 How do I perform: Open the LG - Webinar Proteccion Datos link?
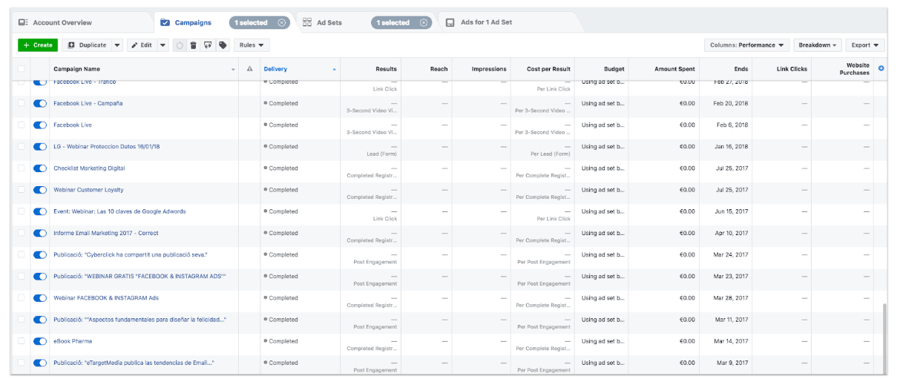point(107,147)
